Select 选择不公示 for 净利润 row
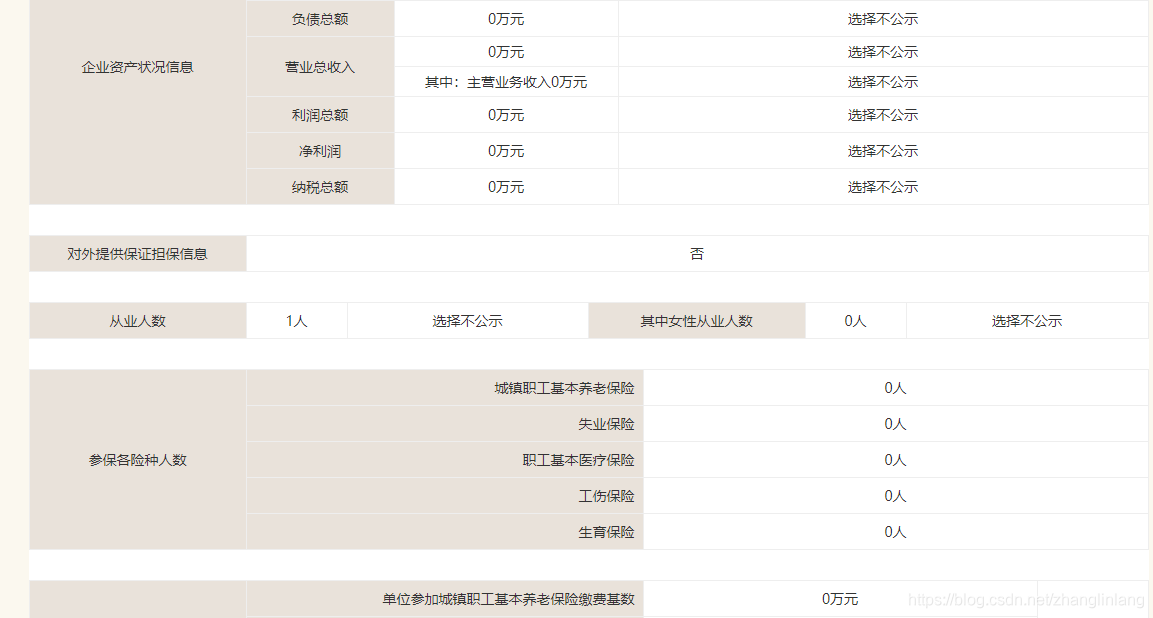Screen dimensions: 1153x618 883,151
